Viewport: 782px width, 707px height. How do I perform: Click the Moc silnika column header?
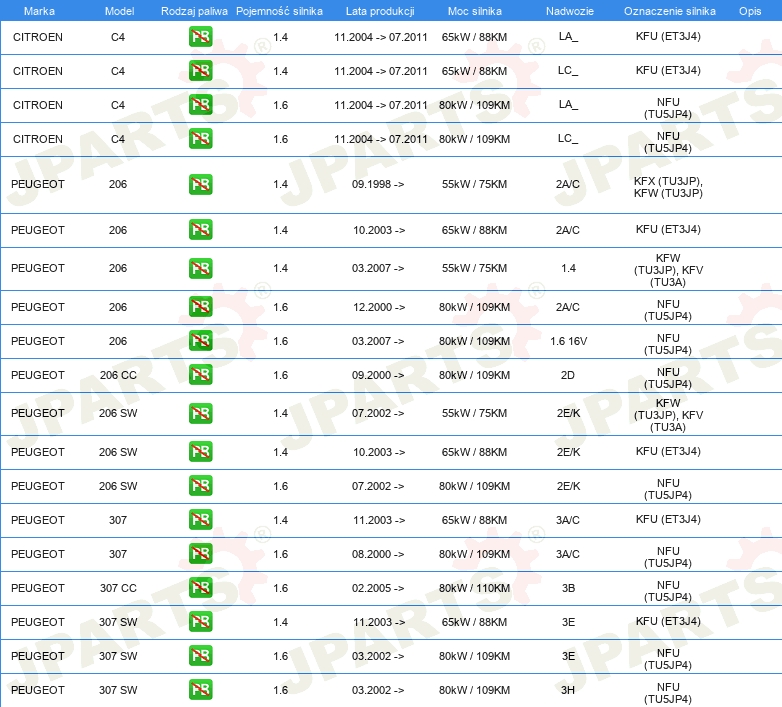(x=474, y=11)
